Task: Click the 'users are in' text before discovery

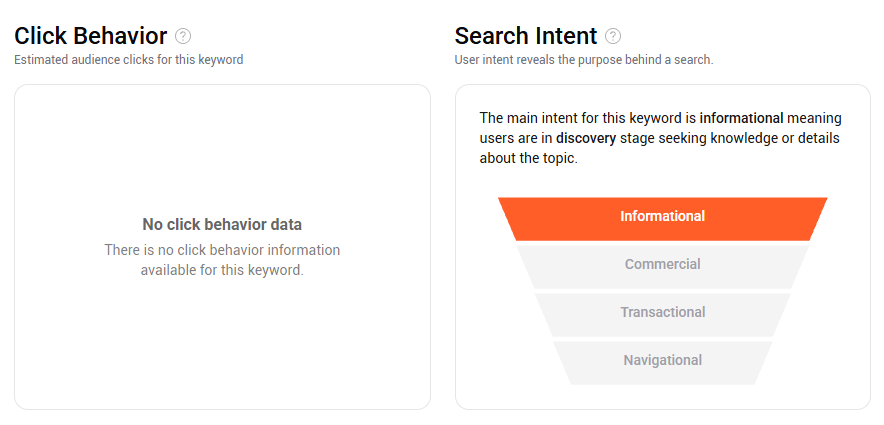Action: tap(515, 138)
